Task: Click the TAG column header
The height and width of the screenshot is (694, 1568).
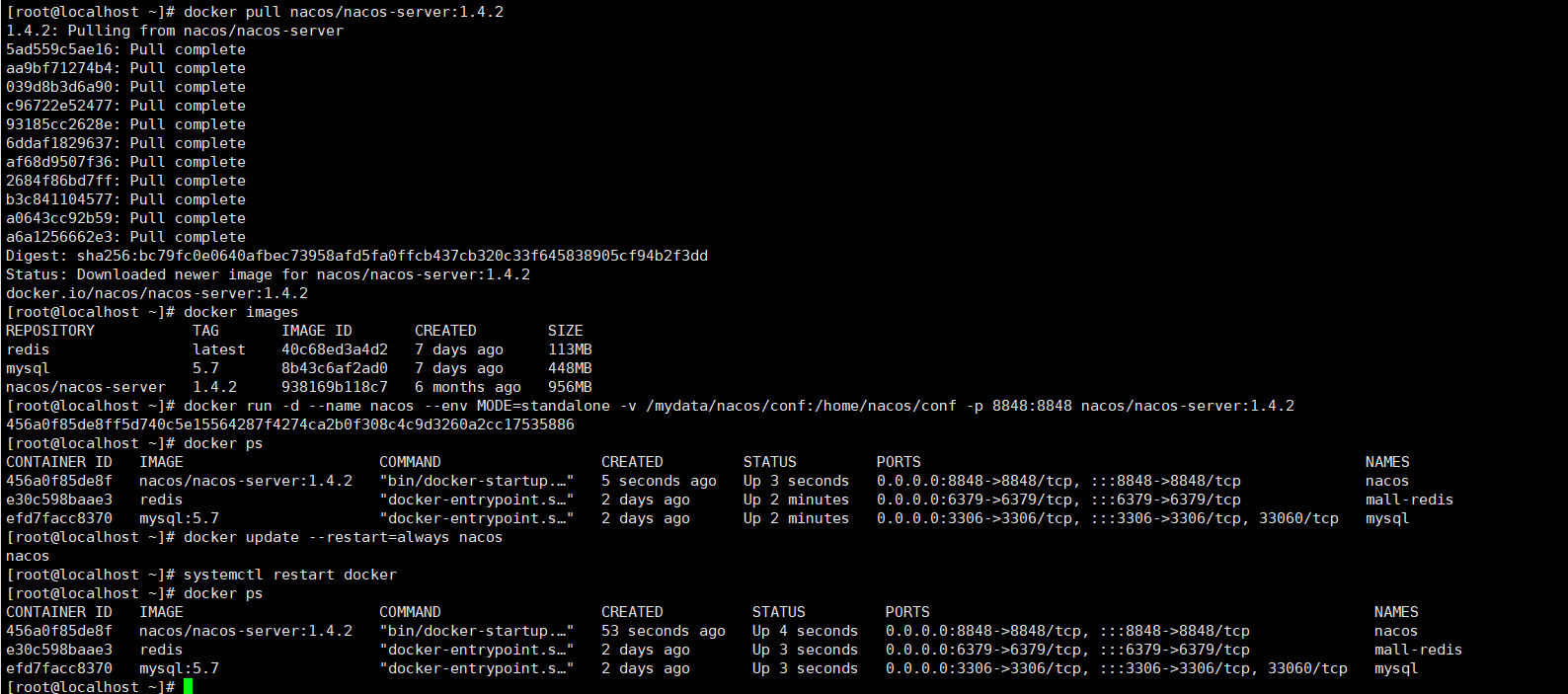Action: pos(205,331)
